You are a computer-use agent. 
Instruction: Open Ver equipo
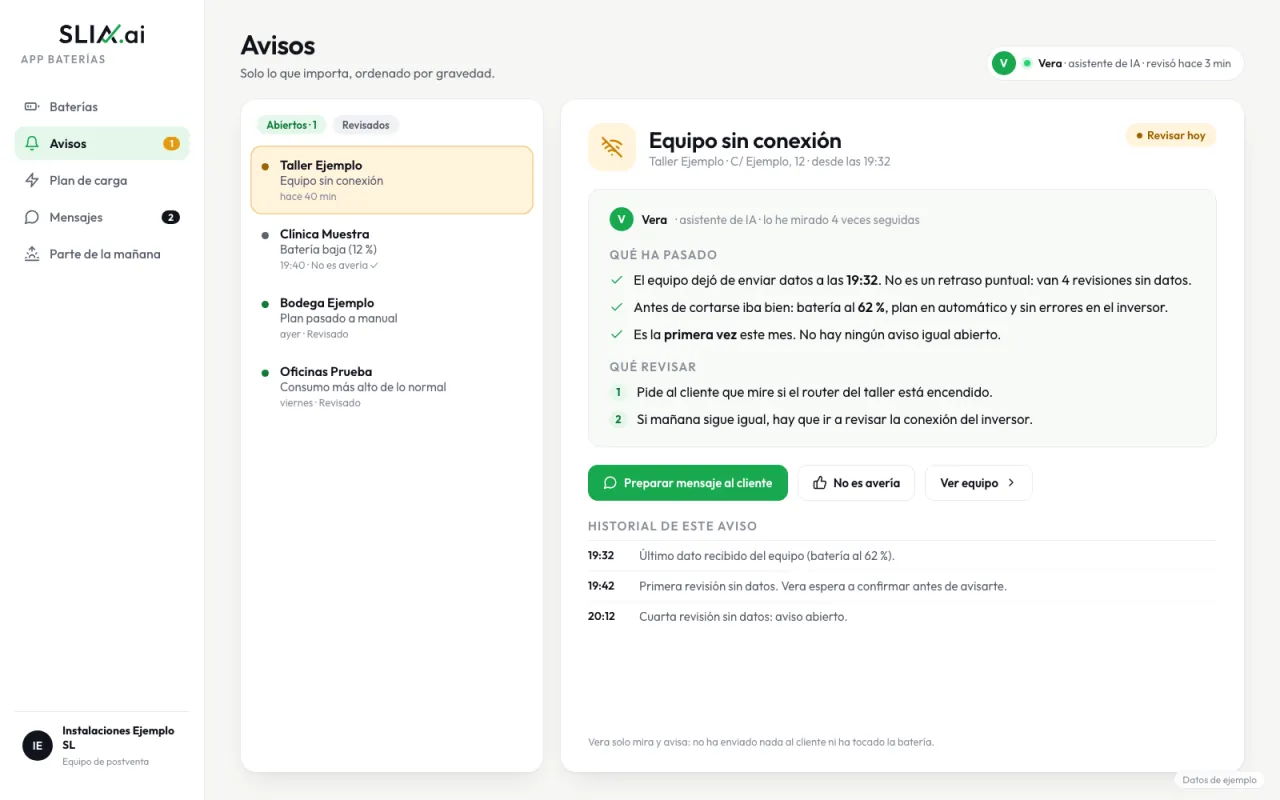click(x=978, y=483)
